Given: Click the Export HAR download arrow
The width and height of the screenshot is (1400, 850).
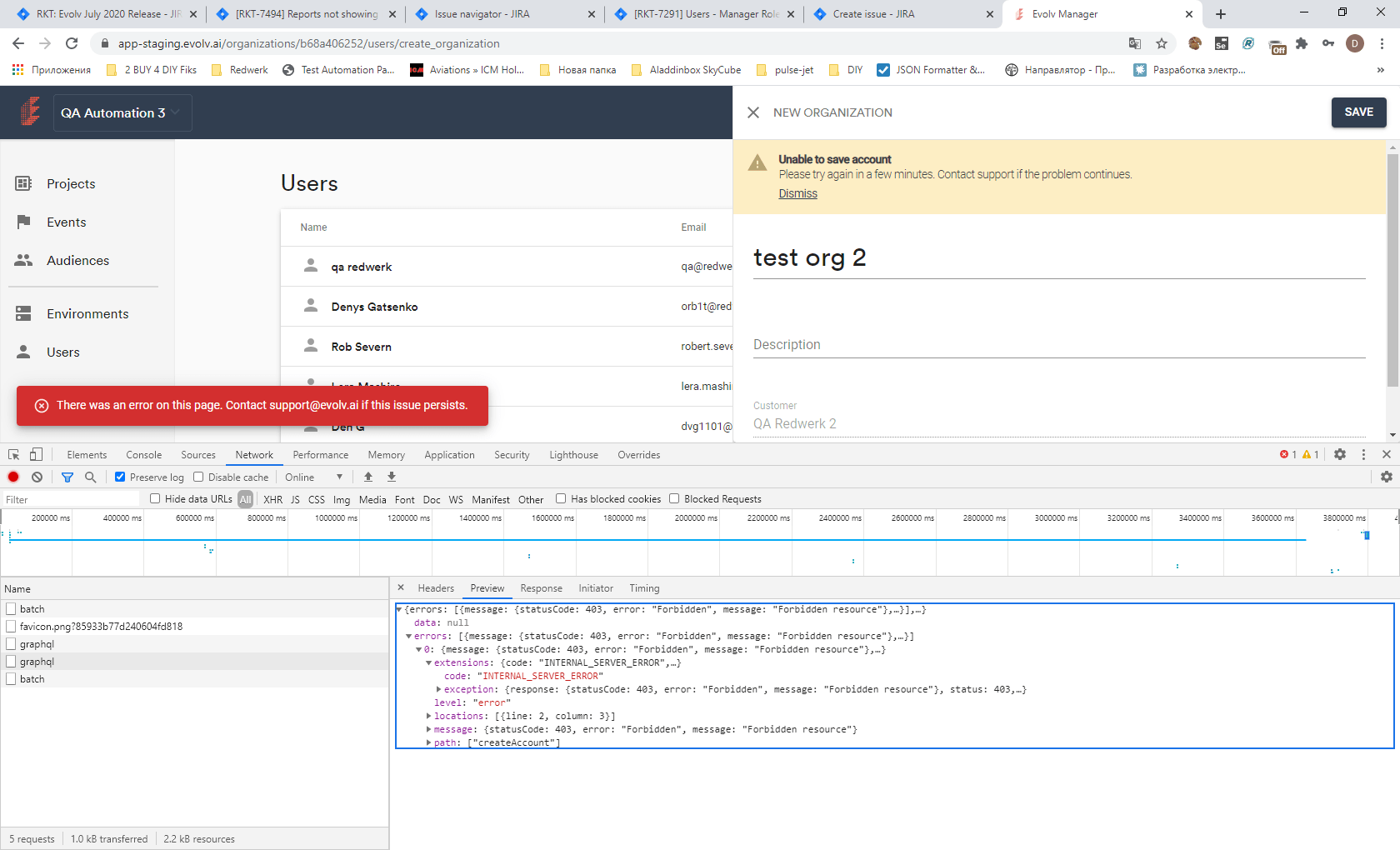Looking at the screenshot, I should tap(392, 477).
